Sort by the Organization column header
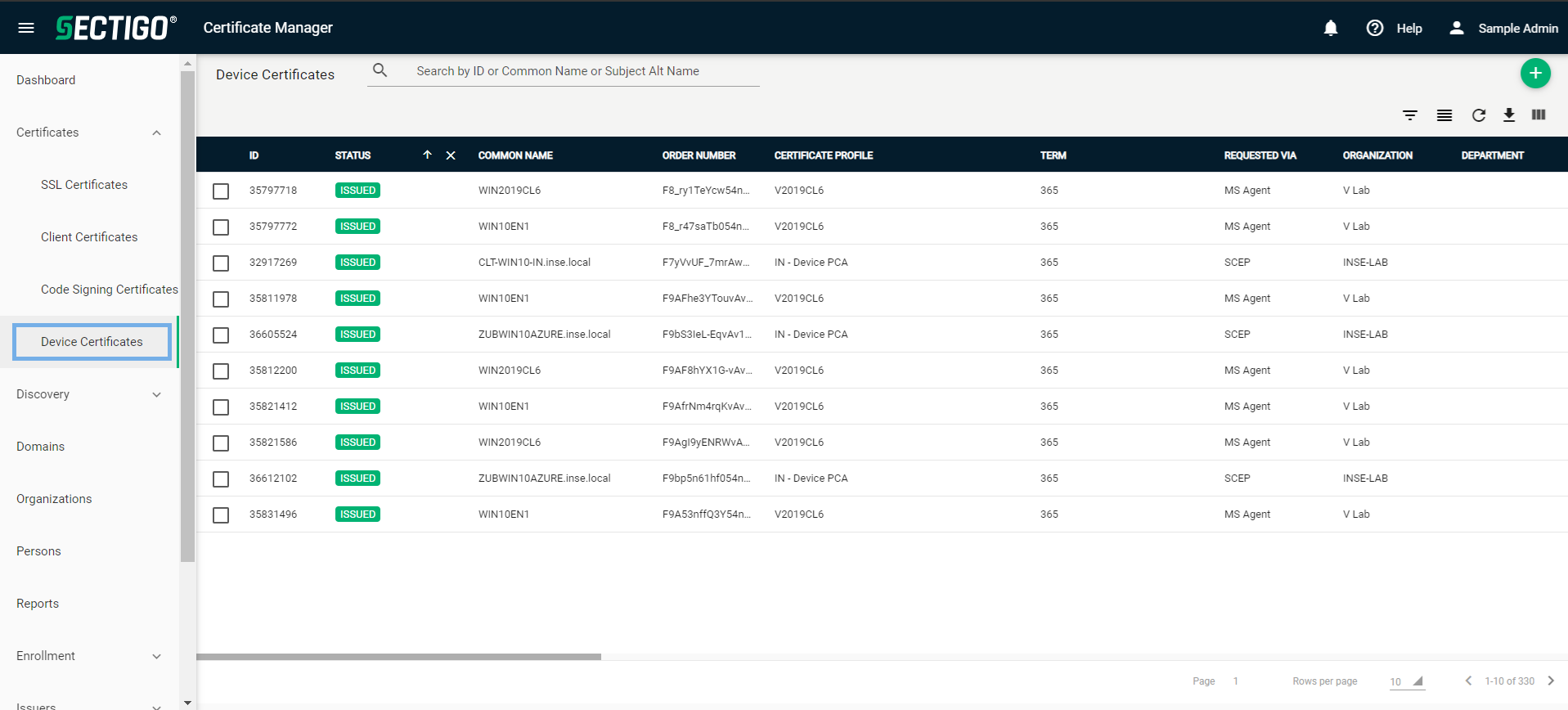Image resolution: width=1568 pixels, height=710 pixels. pyautogui.click(x=1377, y=155)
